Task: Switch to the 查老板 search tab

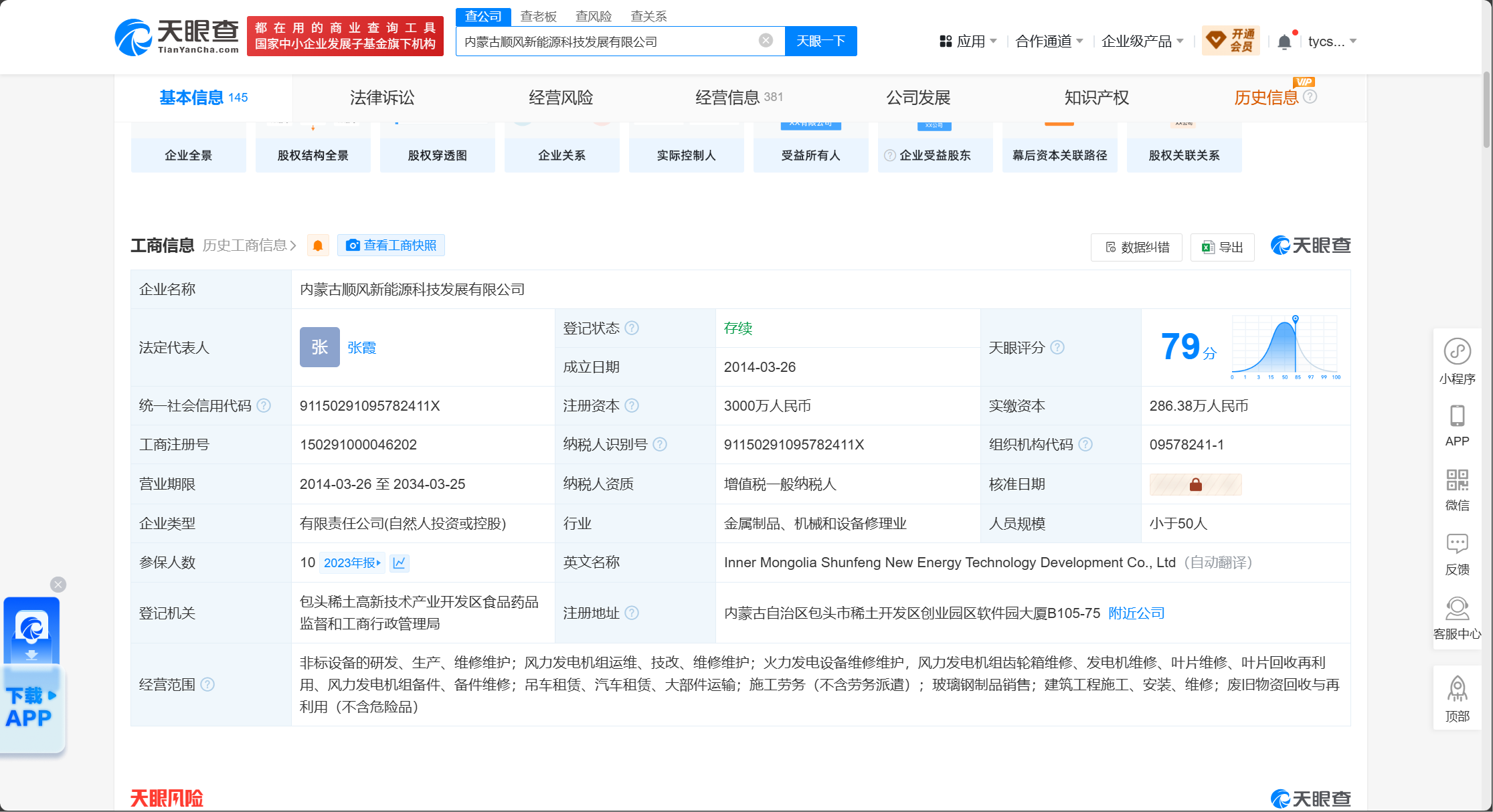Action: (538, 16)
